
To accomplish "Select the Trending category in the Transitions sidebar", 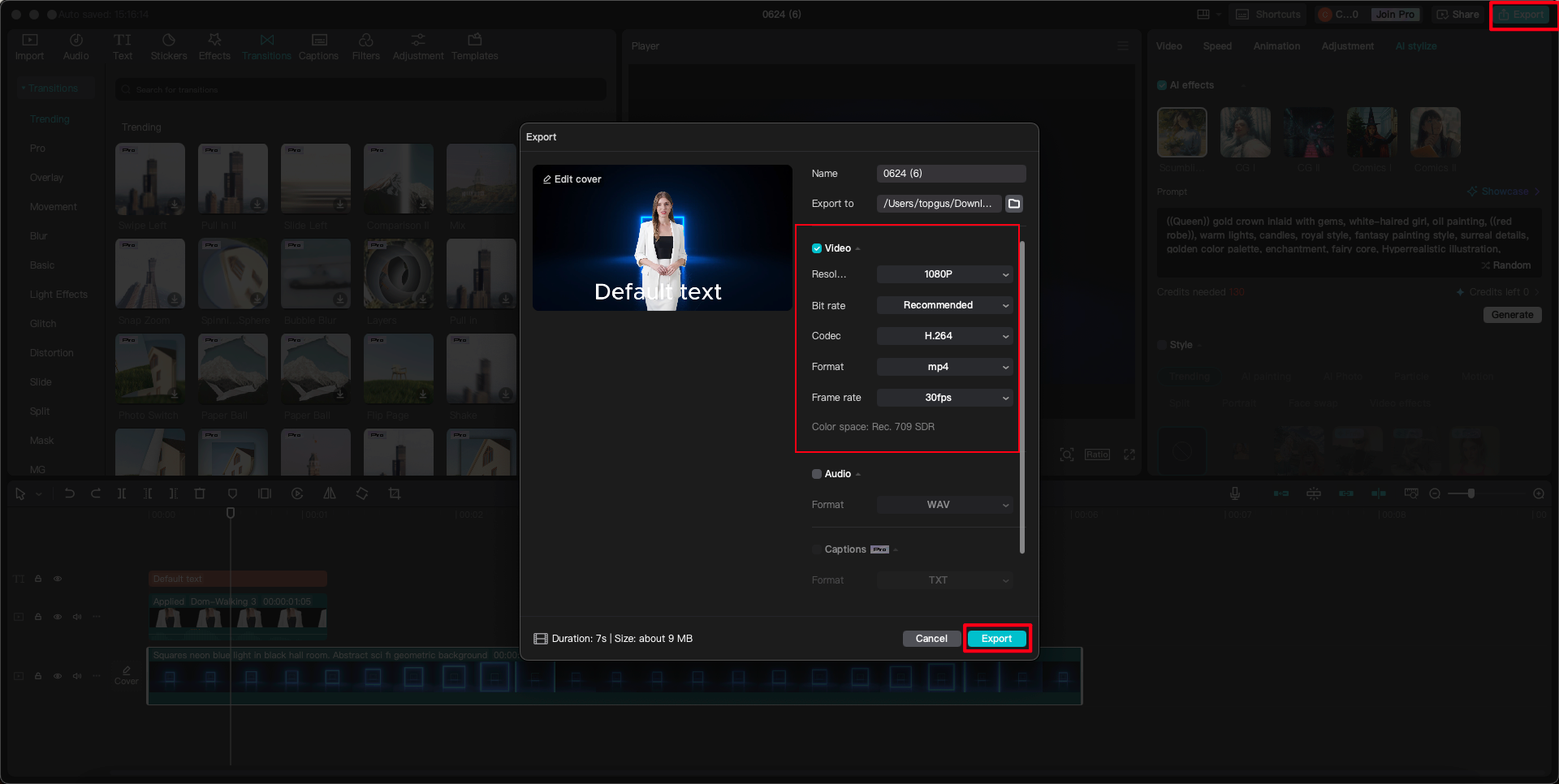I will (50, 118).
